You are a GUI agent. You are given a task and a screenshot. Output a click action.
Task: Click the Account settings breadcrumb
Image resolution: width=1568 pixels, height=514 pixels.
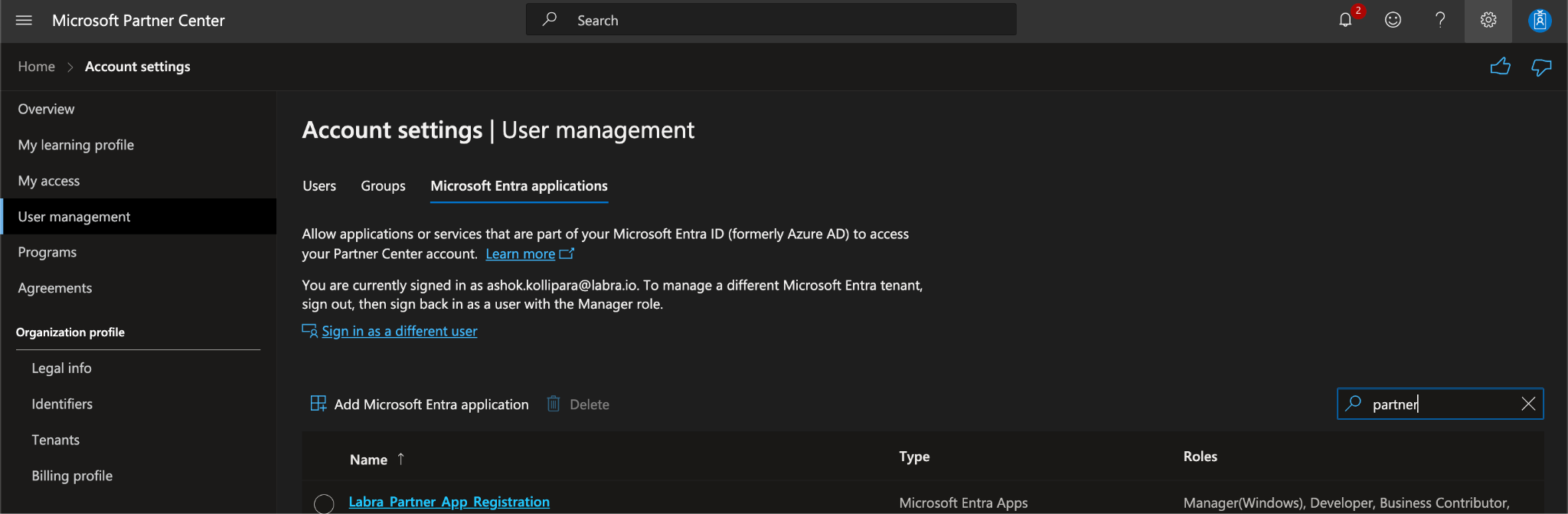138,67
